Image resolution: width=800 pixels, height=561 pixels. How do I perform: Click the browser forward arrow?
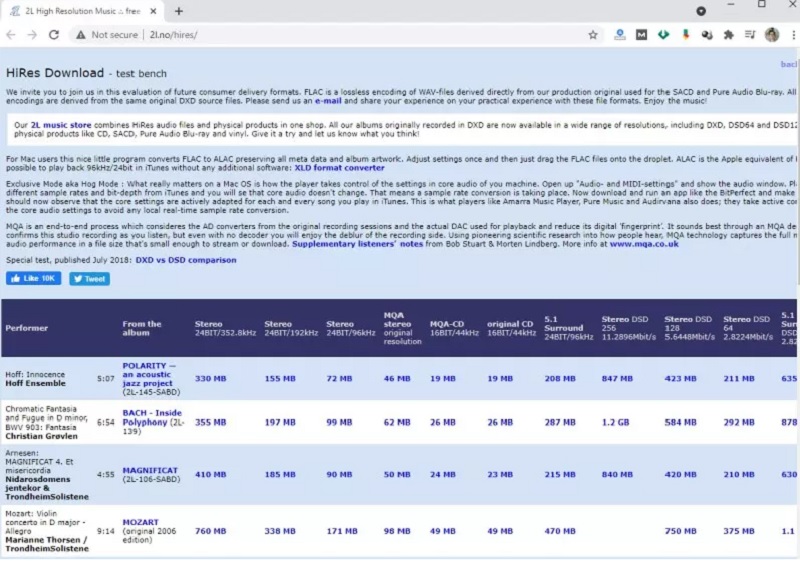[x=32, y=35]
